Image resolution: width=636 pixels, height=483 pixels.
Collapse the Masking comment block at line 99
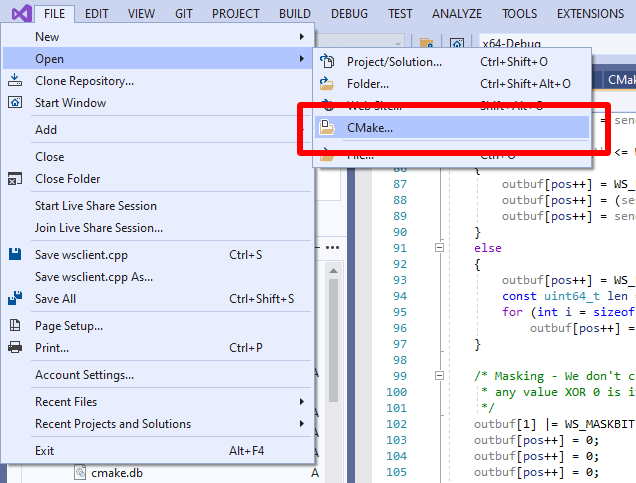(438, 375)
